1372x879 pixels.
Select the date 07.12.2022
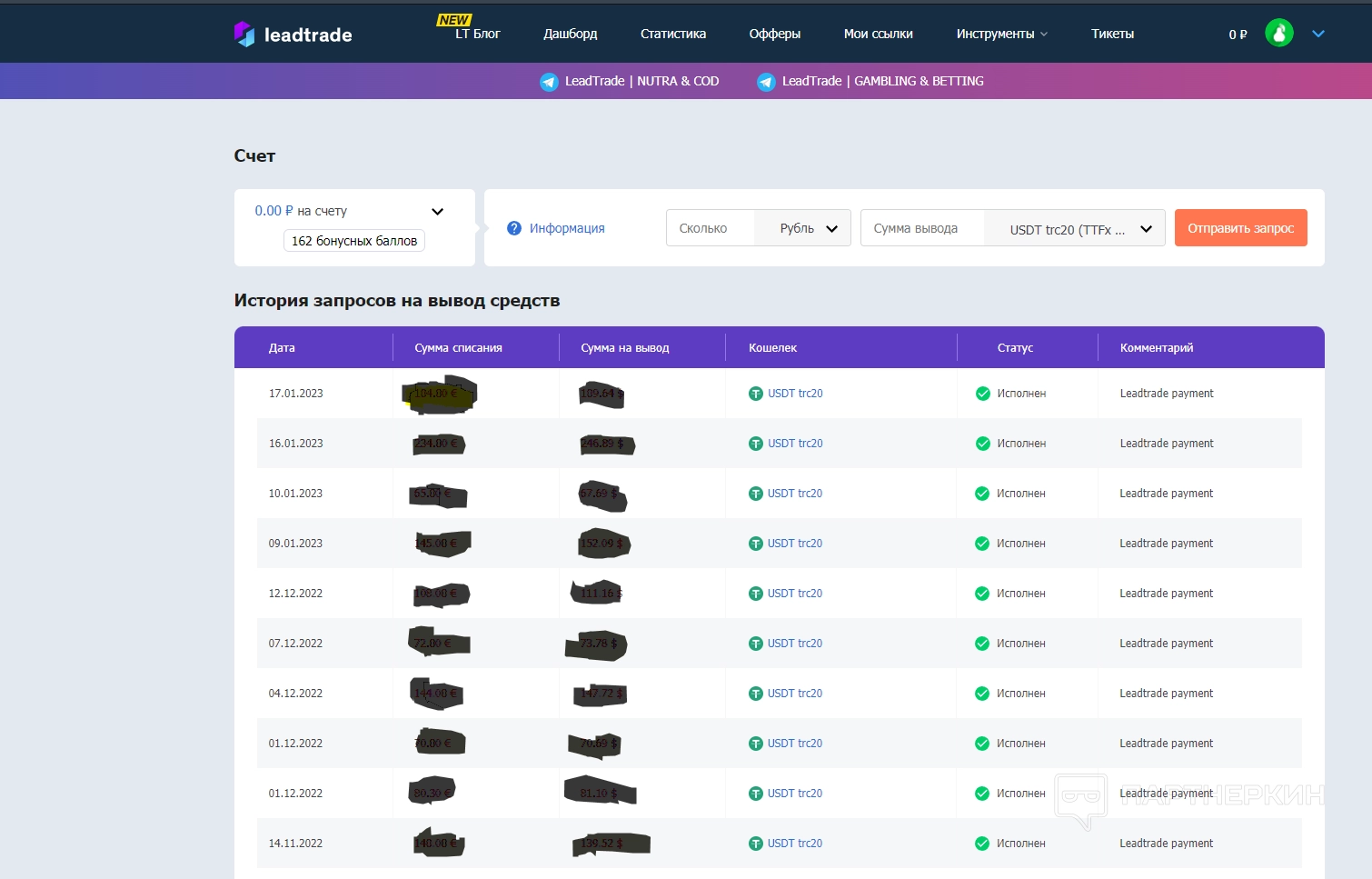pos(295,644)
